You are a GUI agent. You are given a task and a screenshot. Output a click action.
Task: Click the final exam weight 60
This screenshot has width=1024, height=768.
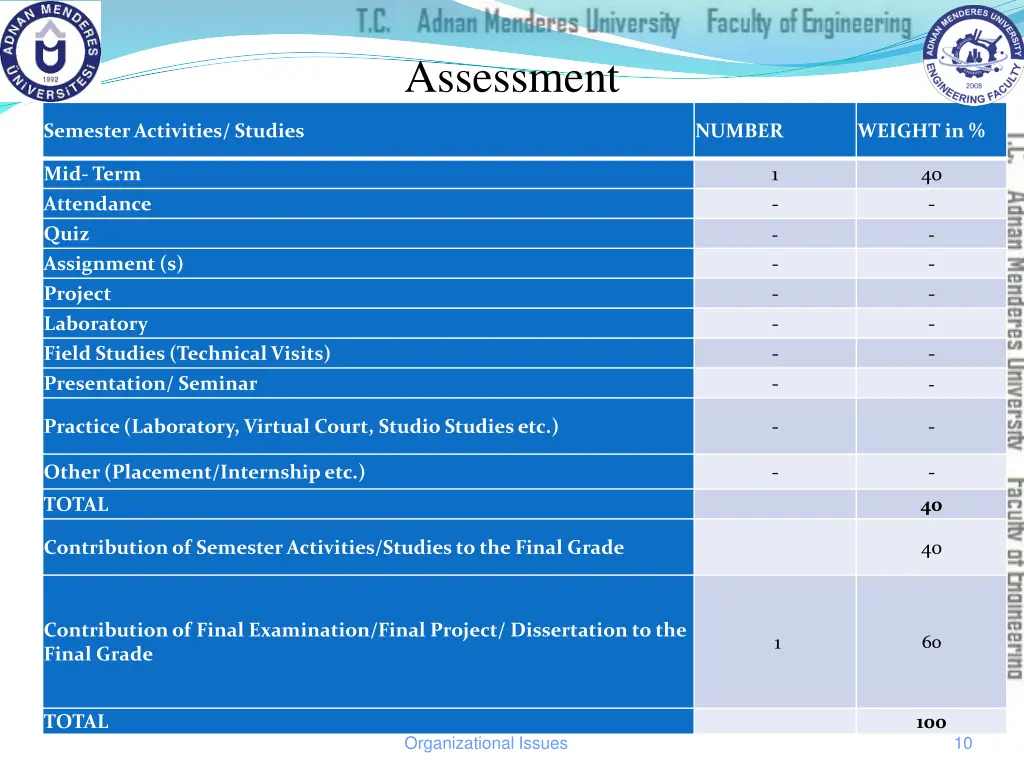click(x=931, y=643)
